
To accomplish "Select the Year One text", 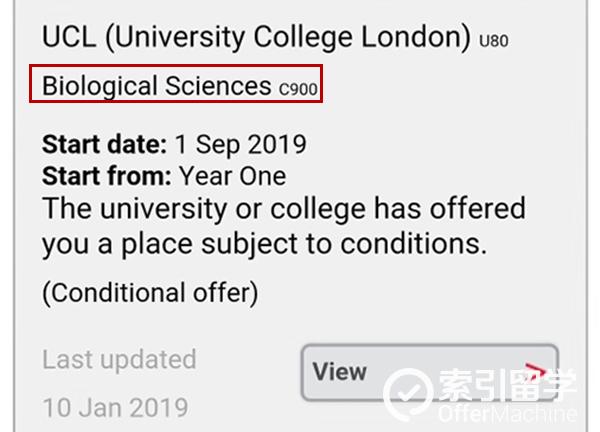I will click(x=233, y=176).
